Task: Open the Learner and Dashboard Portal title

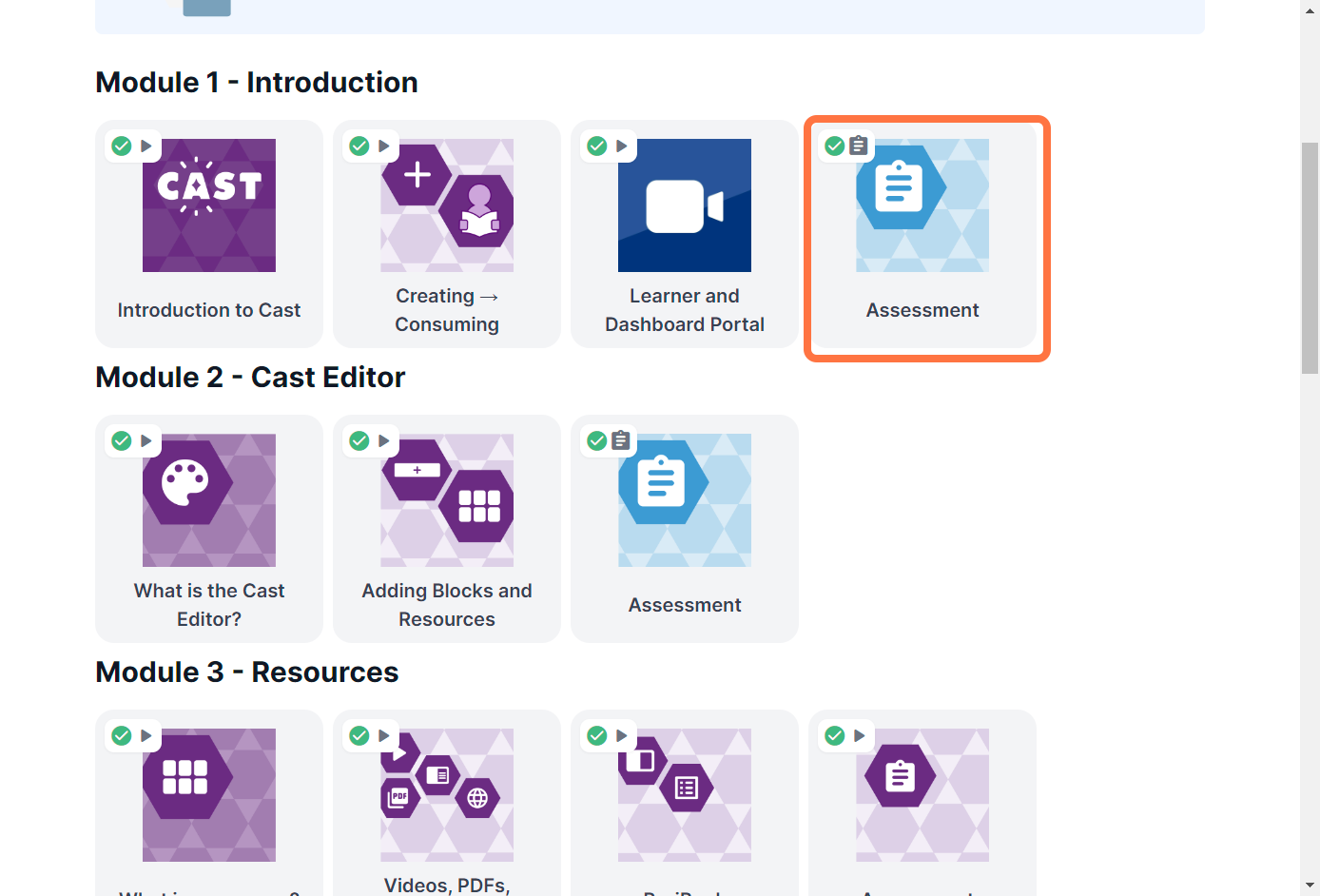Action: click(x=685, y=310)
